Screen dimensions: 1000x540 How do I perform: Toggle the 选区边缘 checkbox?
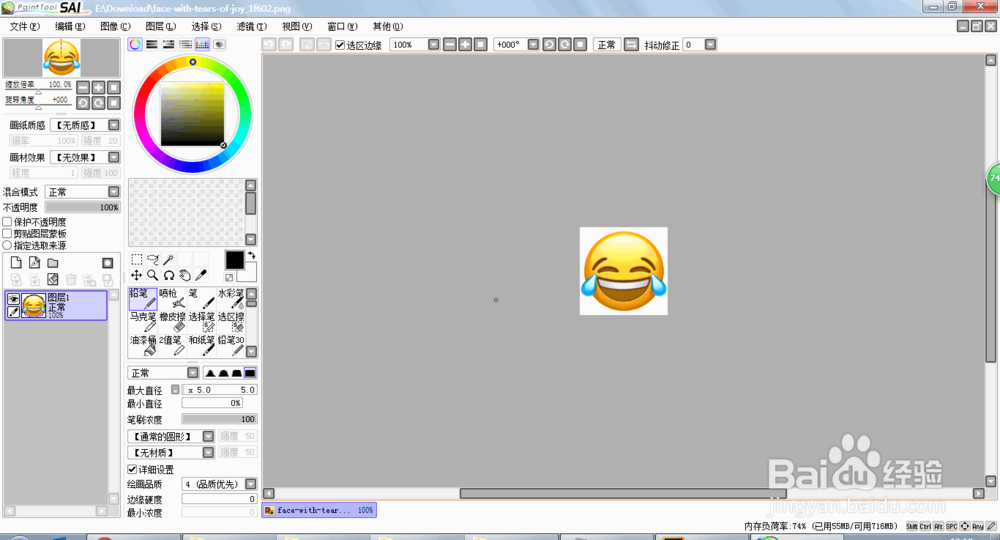point(340,45)
